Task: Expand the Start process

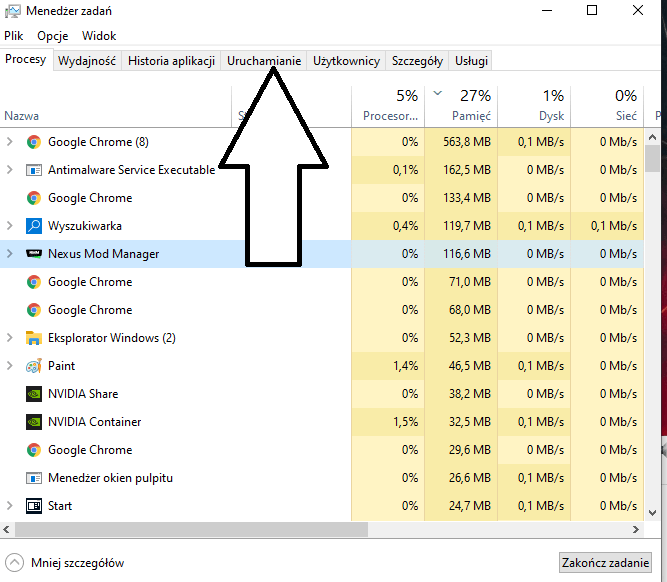Action: 9,505
